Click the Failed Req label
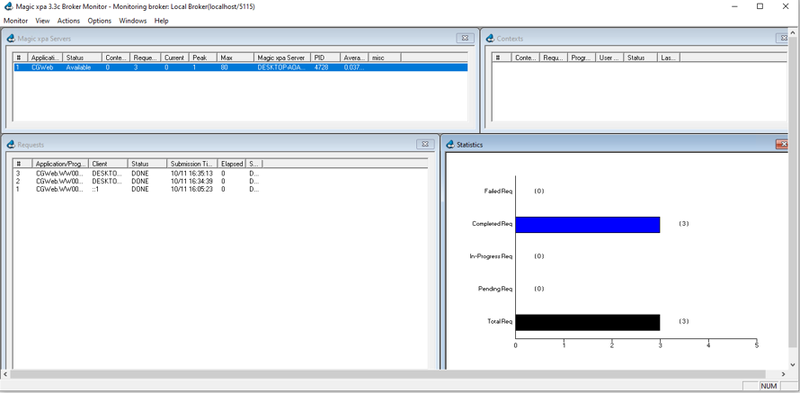The width and height of the screenshot is (800, 393). pyautogui.click(x=498, y=191)
